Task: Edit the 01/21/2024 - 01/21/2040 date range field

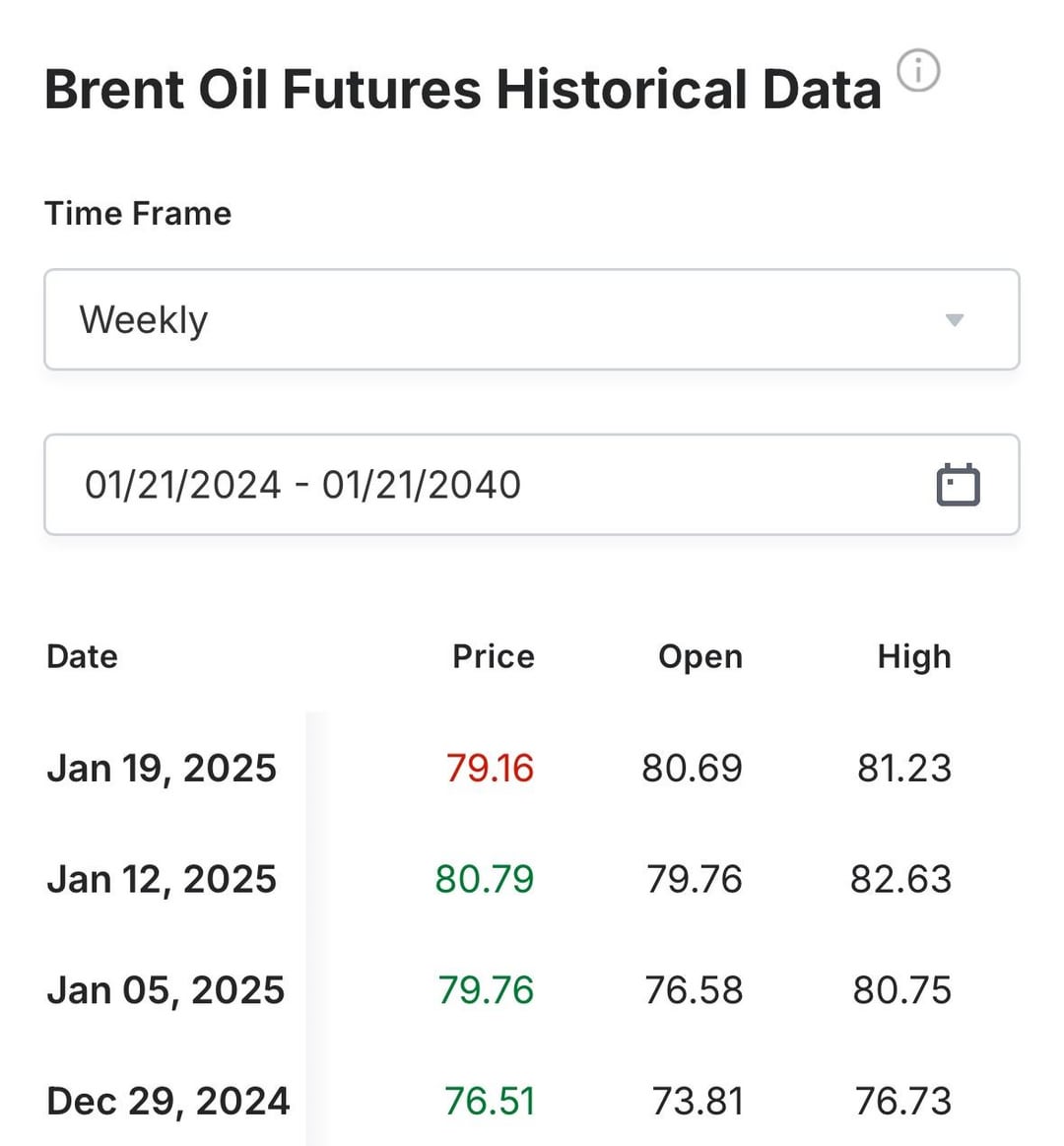Action: [532, 485]
